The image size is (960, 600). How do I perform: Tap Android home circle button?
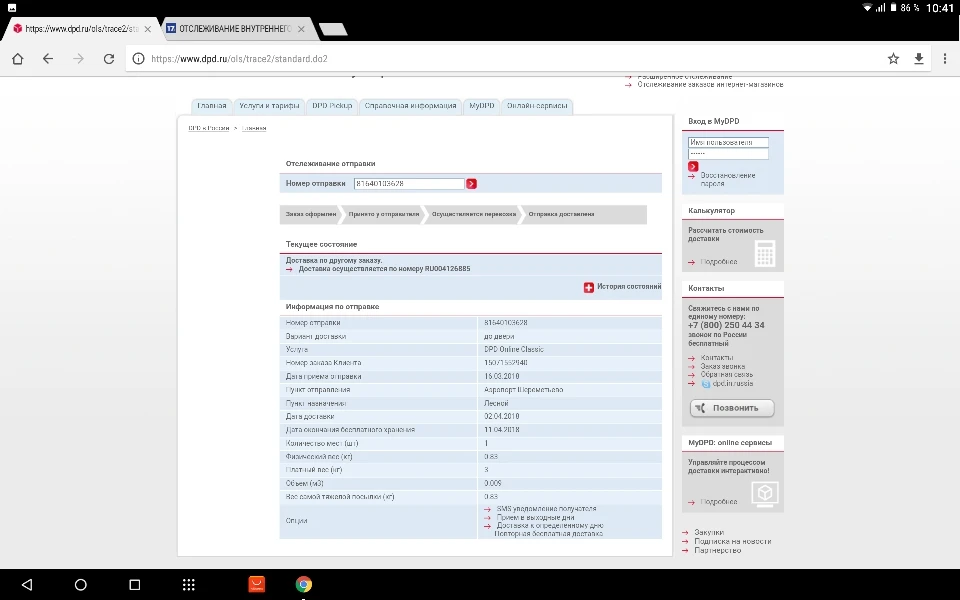(x=81, y=585)
